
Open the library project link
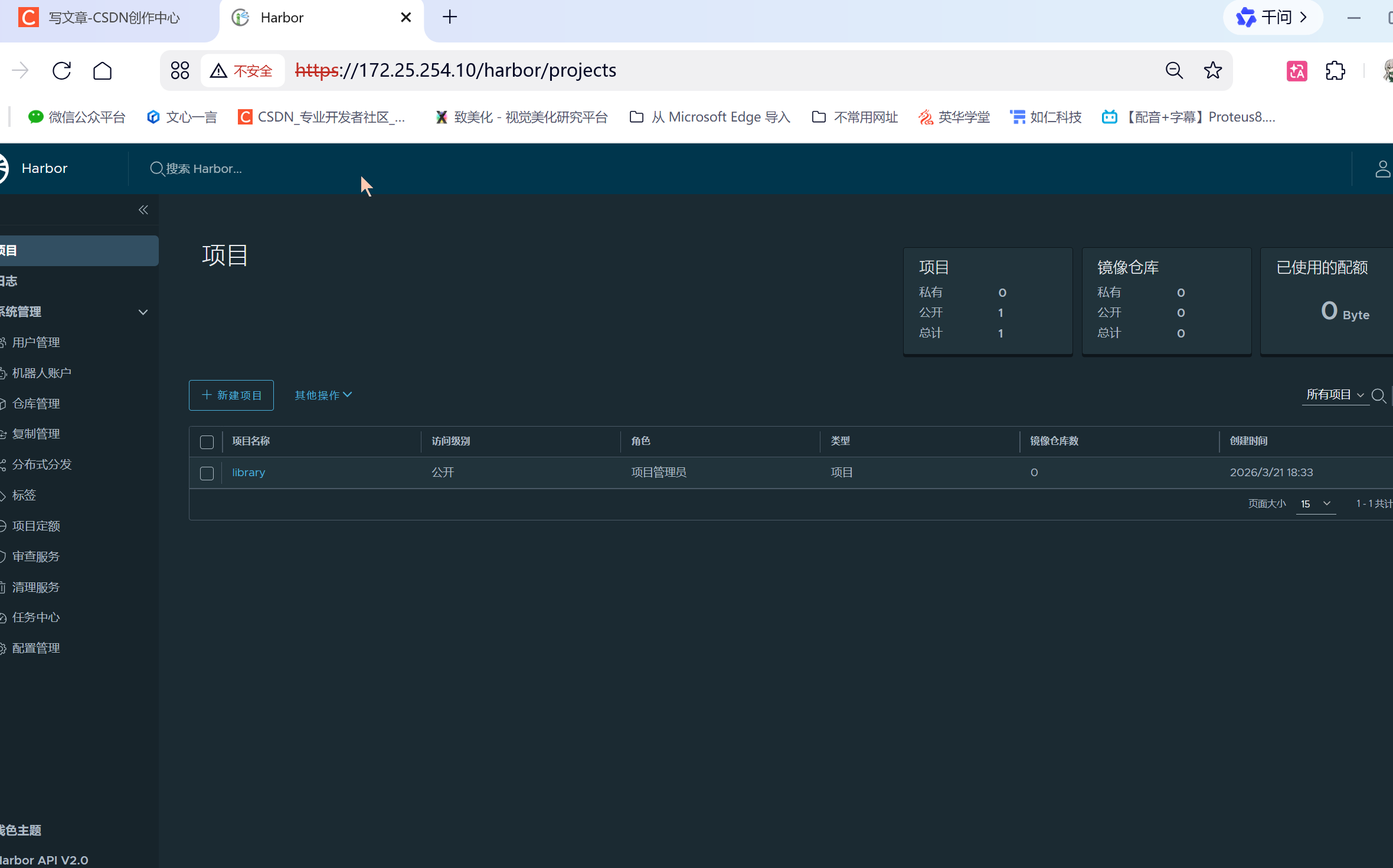click(248, 473)
